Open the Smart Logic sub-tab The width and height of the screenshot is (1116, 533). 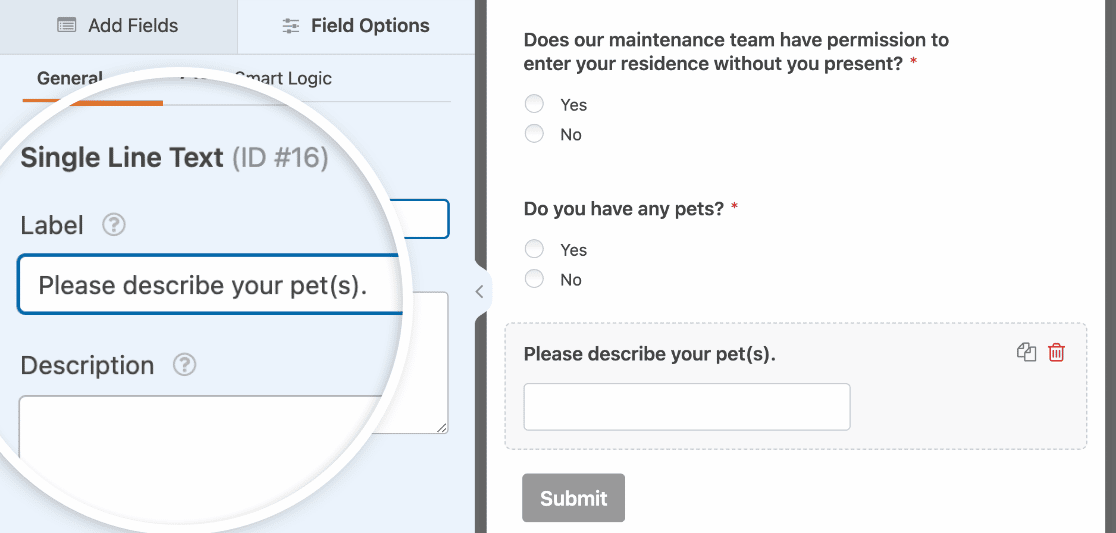(283, 78)
